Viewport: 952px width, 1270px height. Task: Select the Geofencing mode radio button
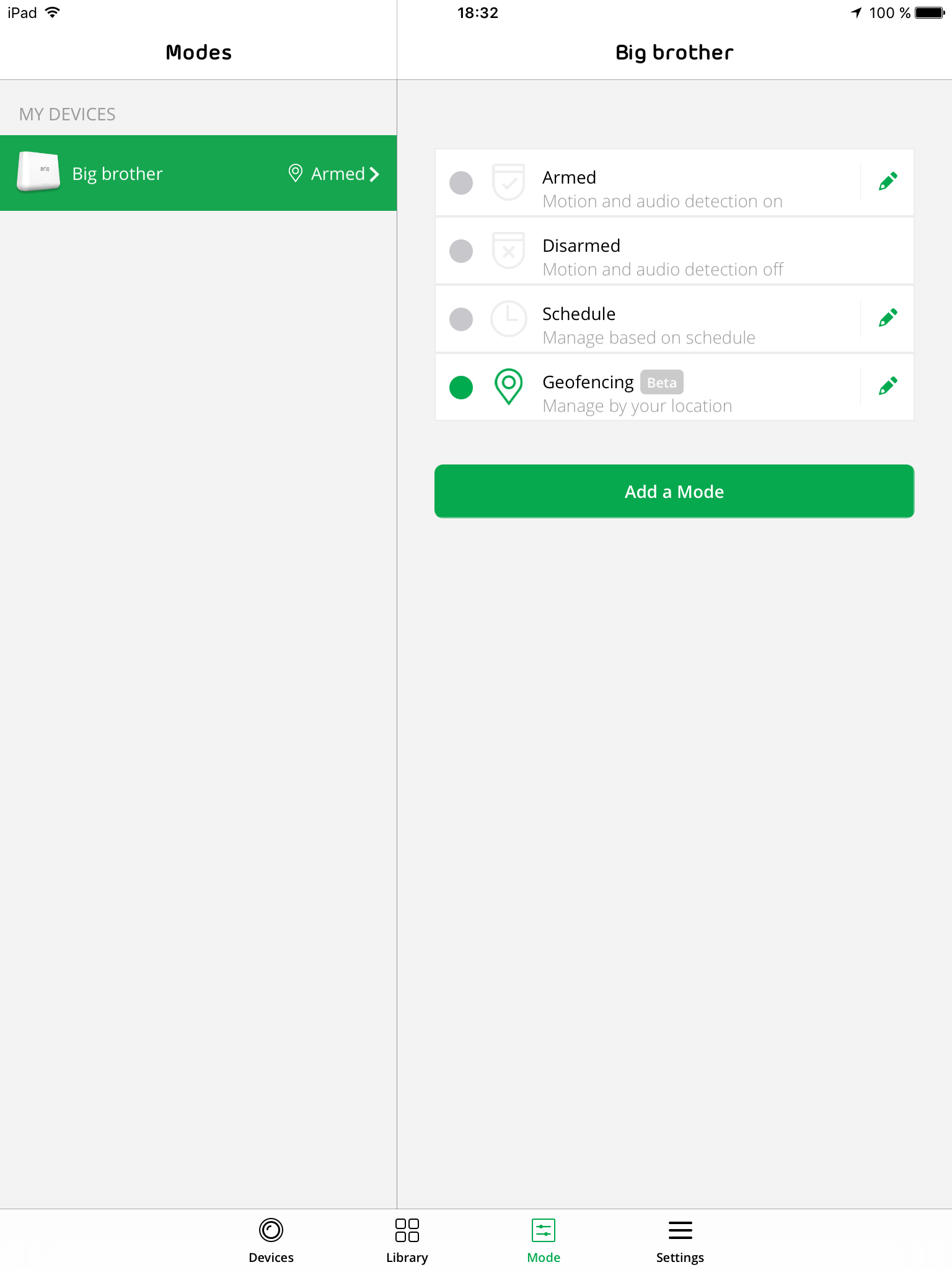click(x=461, y=388)
